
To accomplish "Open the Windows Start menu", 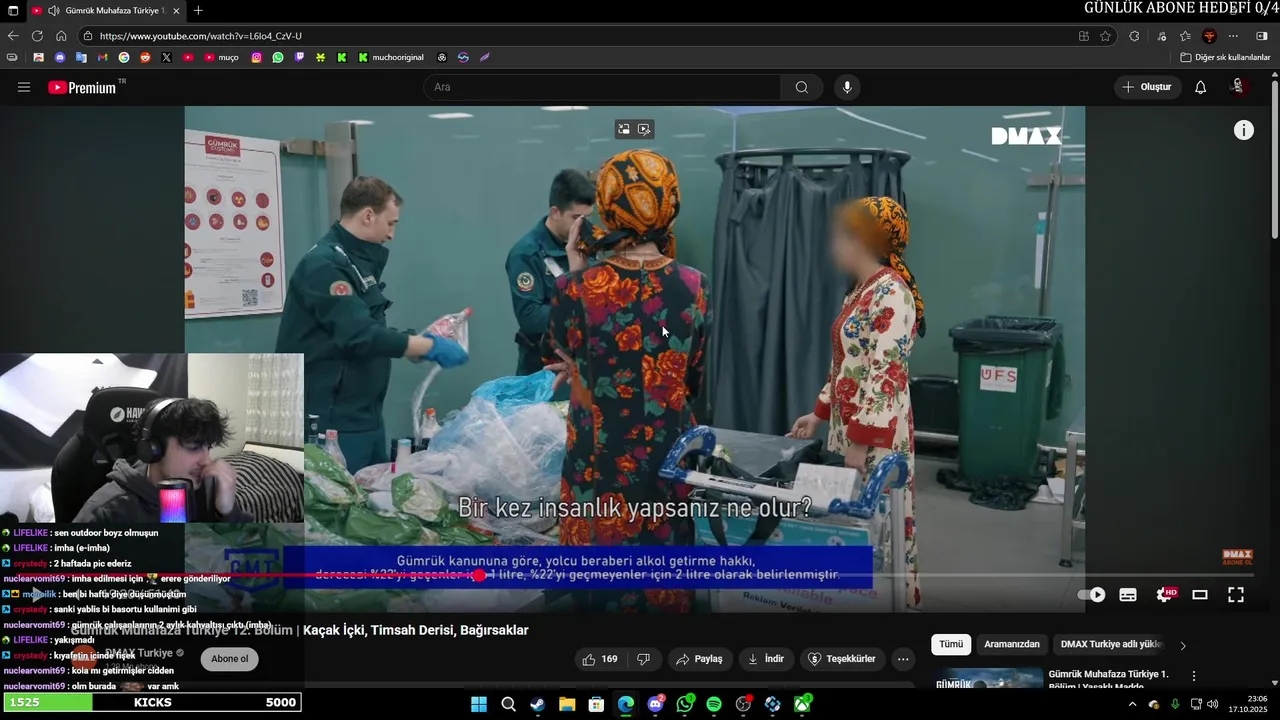I will 479,704.
